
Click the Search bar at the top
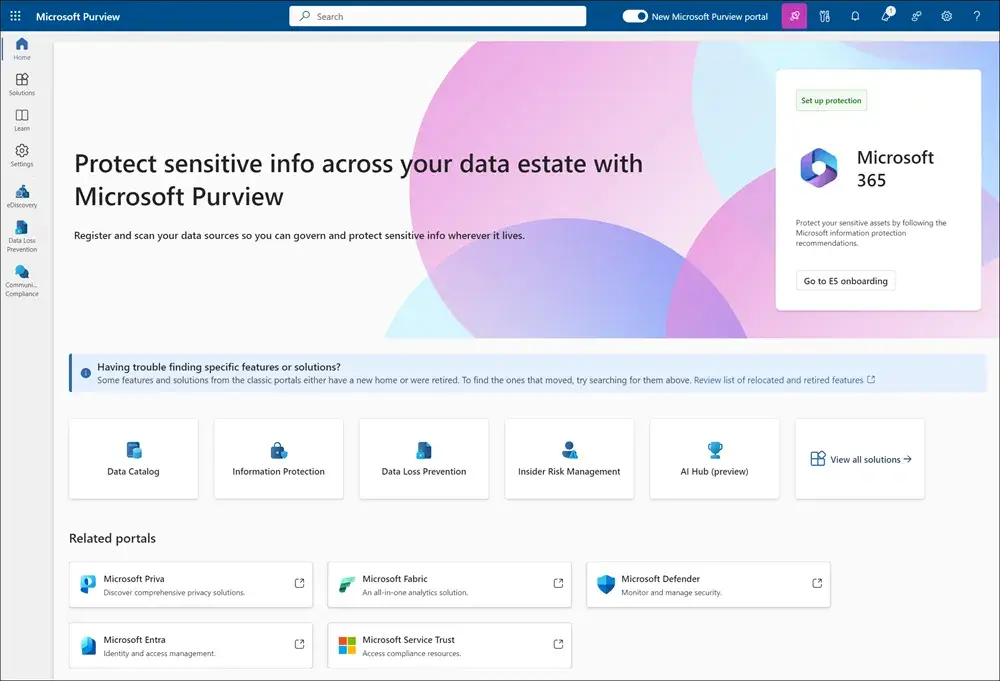tap(437, 16)
